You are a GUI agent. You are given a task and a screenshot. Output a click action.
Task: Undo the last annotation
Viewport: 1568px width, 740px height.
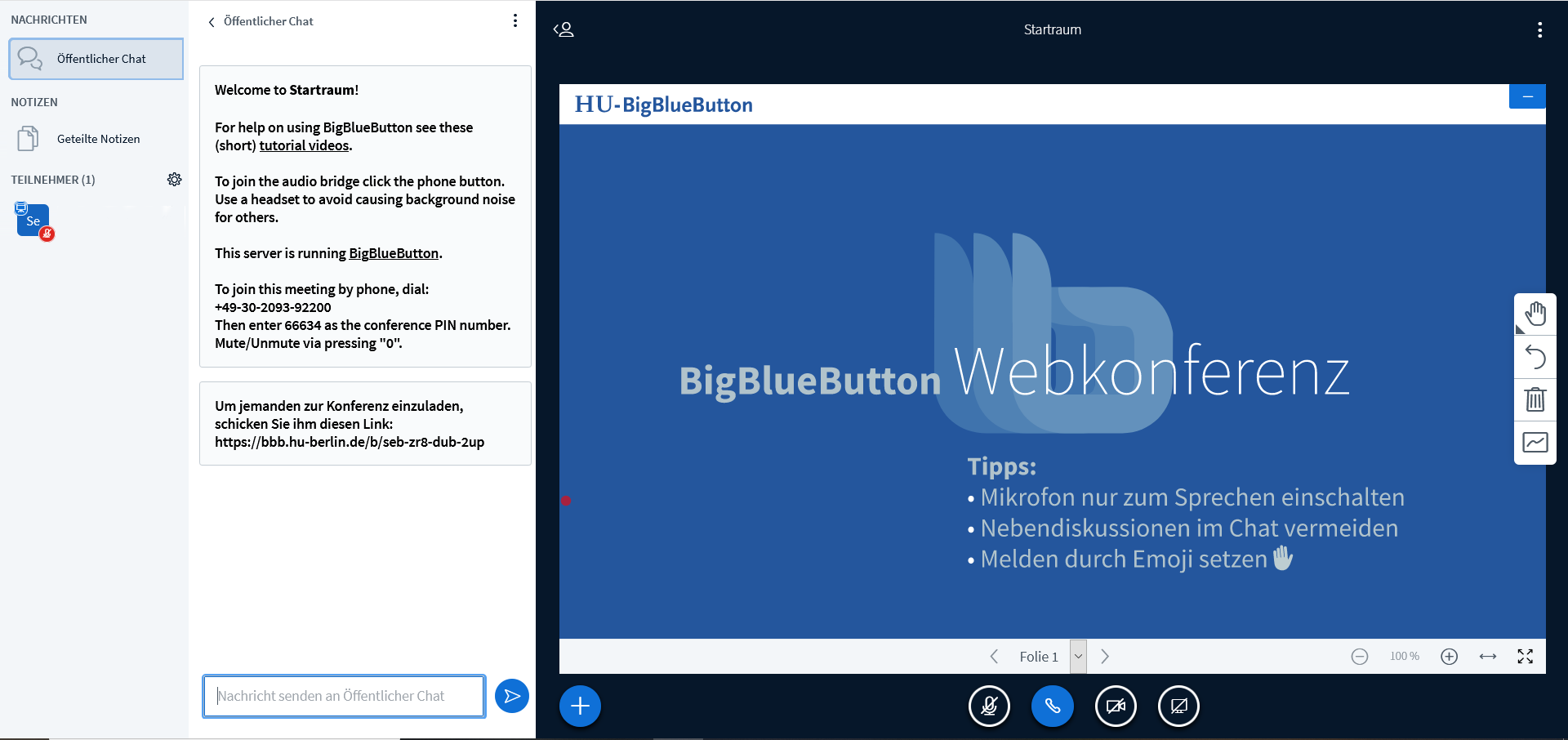(x=1535, y=357)
